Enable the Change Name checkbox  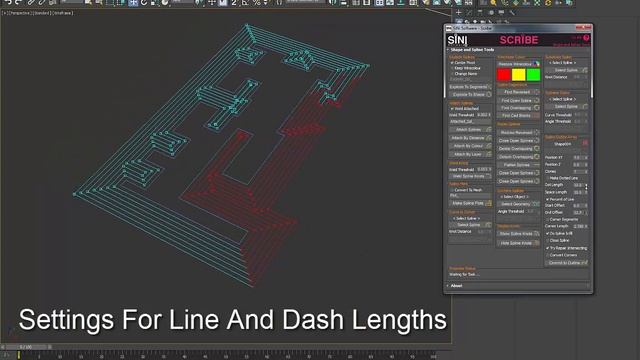452,74
